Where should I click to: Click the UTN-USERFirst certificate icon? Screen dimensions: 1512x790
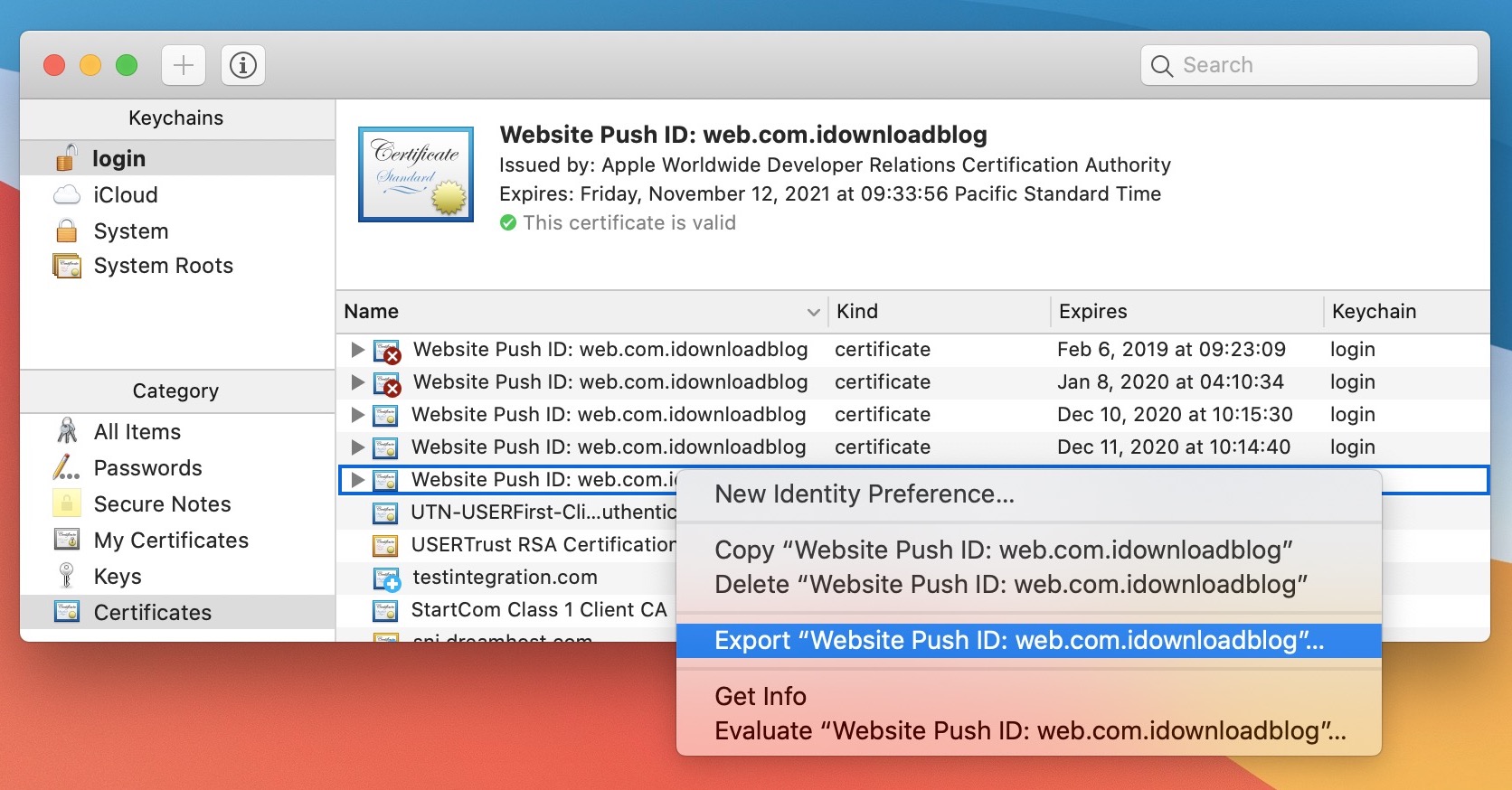pos(385,513)
